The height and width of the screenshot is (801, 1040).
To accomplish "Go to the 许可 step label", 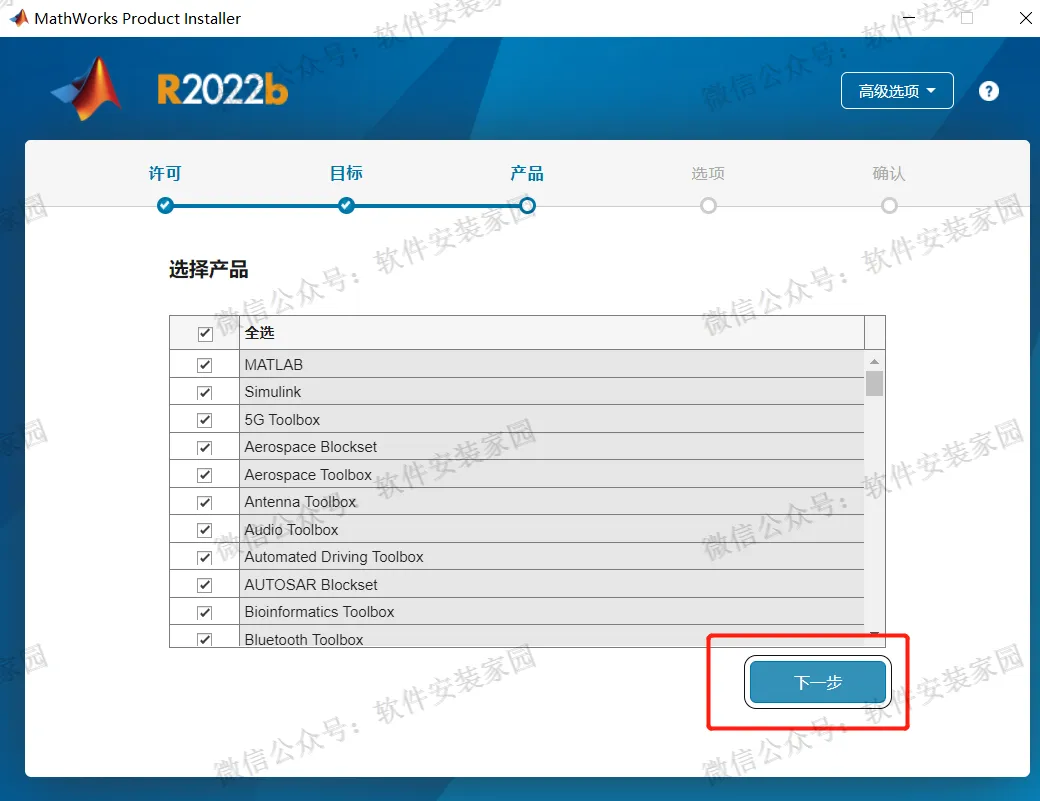I will (x=165, y=174).
